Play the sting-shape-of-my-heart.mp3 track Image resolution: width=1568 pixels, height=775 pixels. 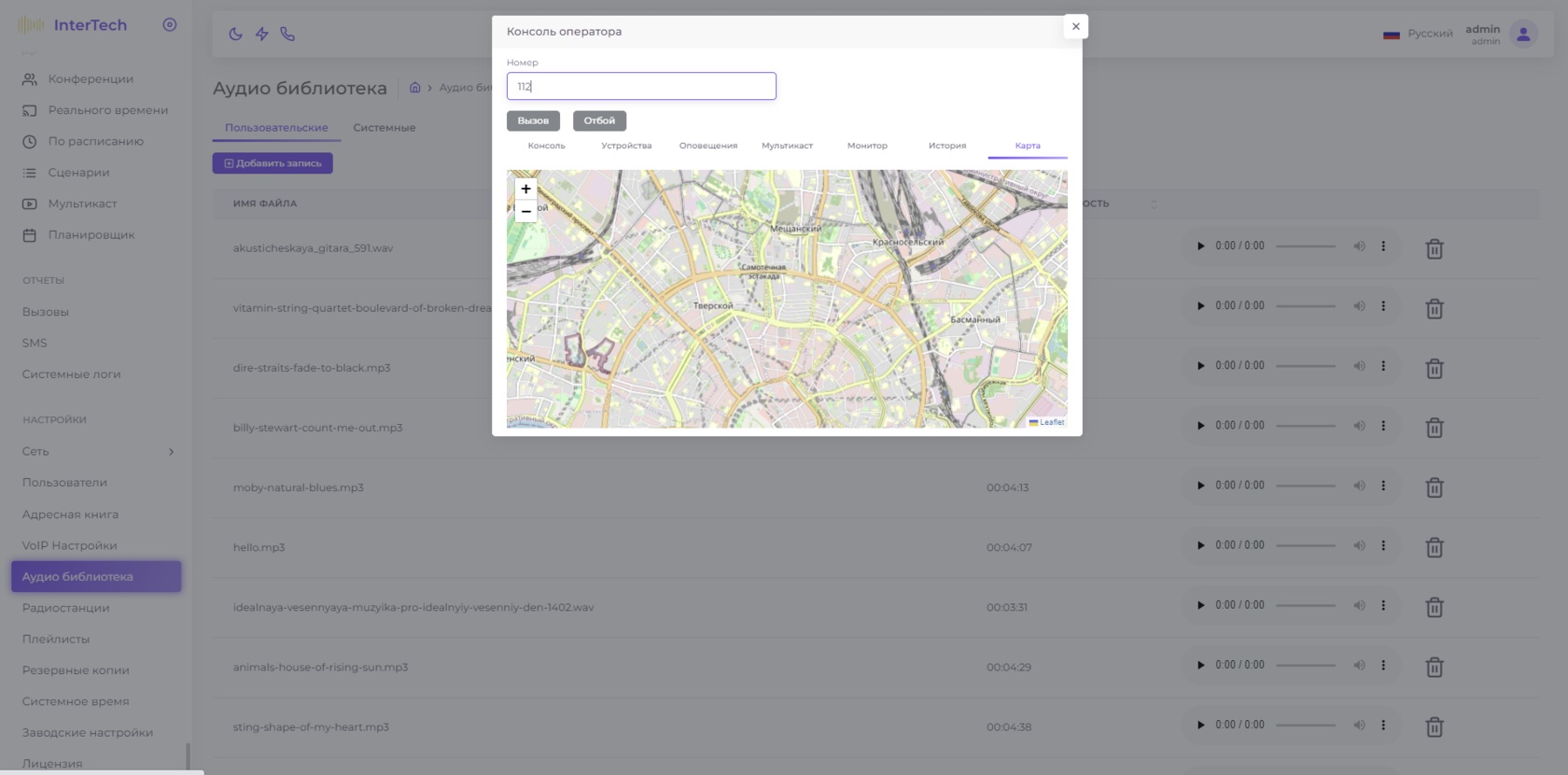click(x=1200, y=725)
